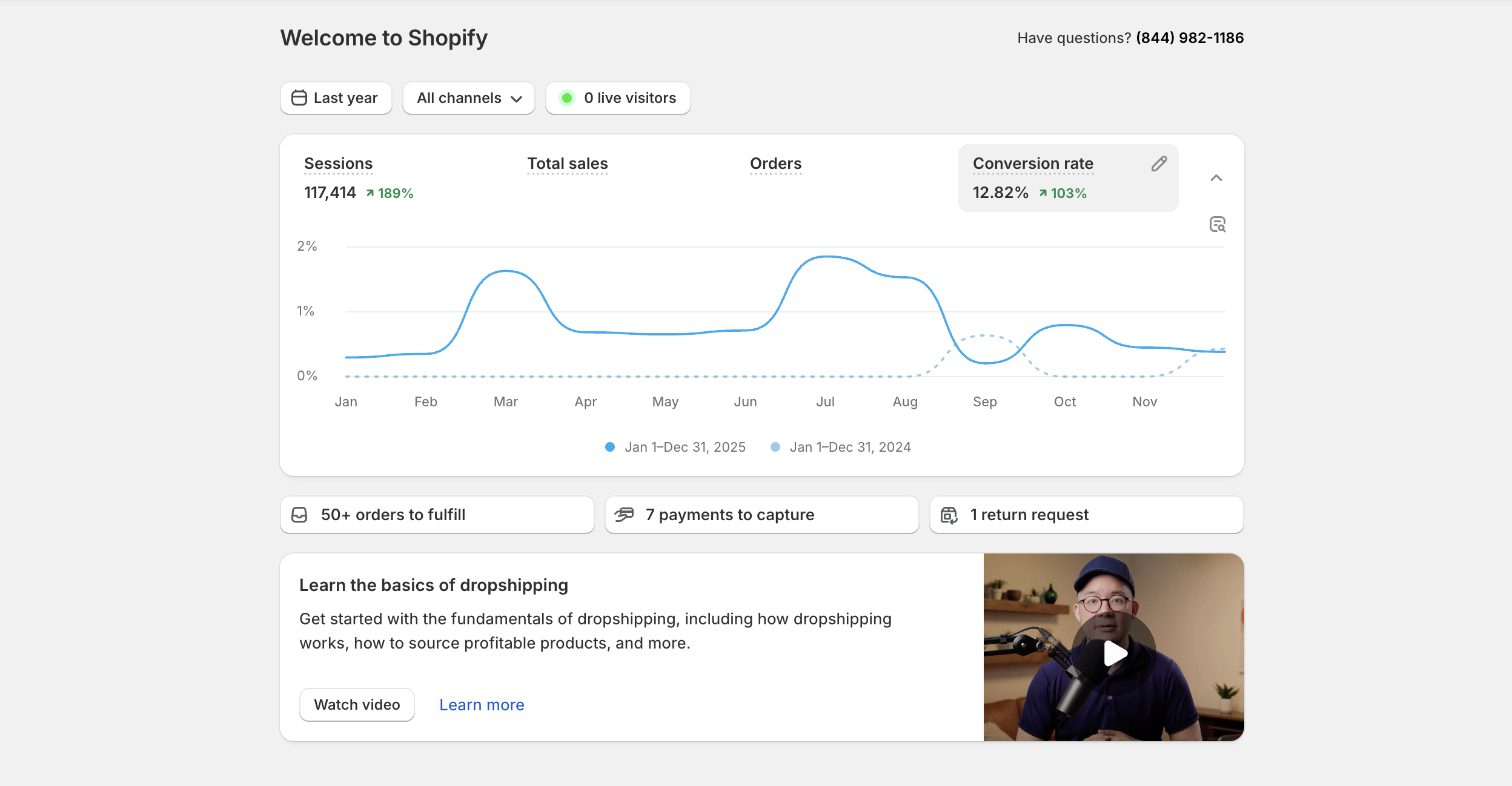The height and width of the screenshot is (786, 1512).
Task: Open the Learn more link
Action: (x=482, y=705)
